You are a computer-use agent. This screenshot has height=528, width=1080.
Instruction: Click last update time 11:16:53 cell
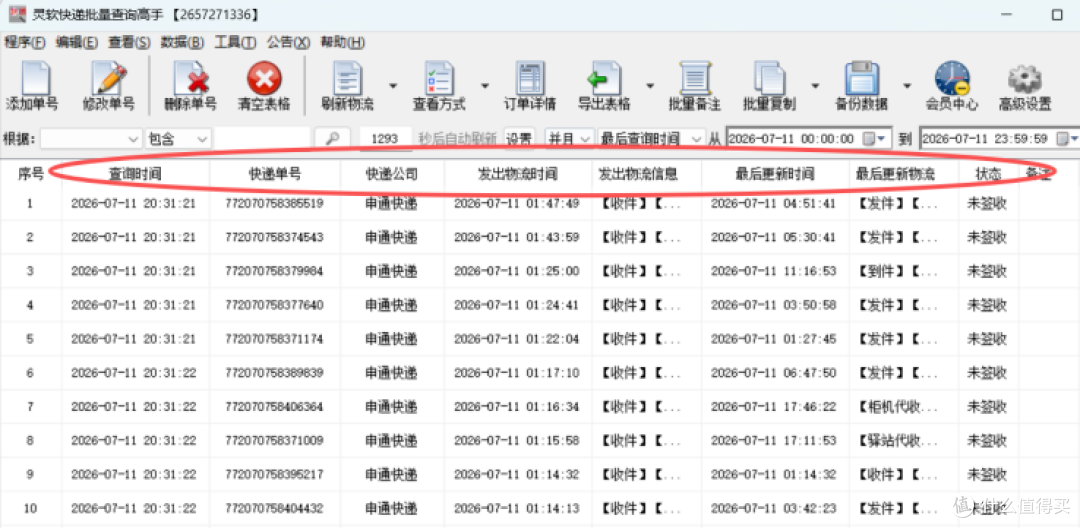(774, 271)
